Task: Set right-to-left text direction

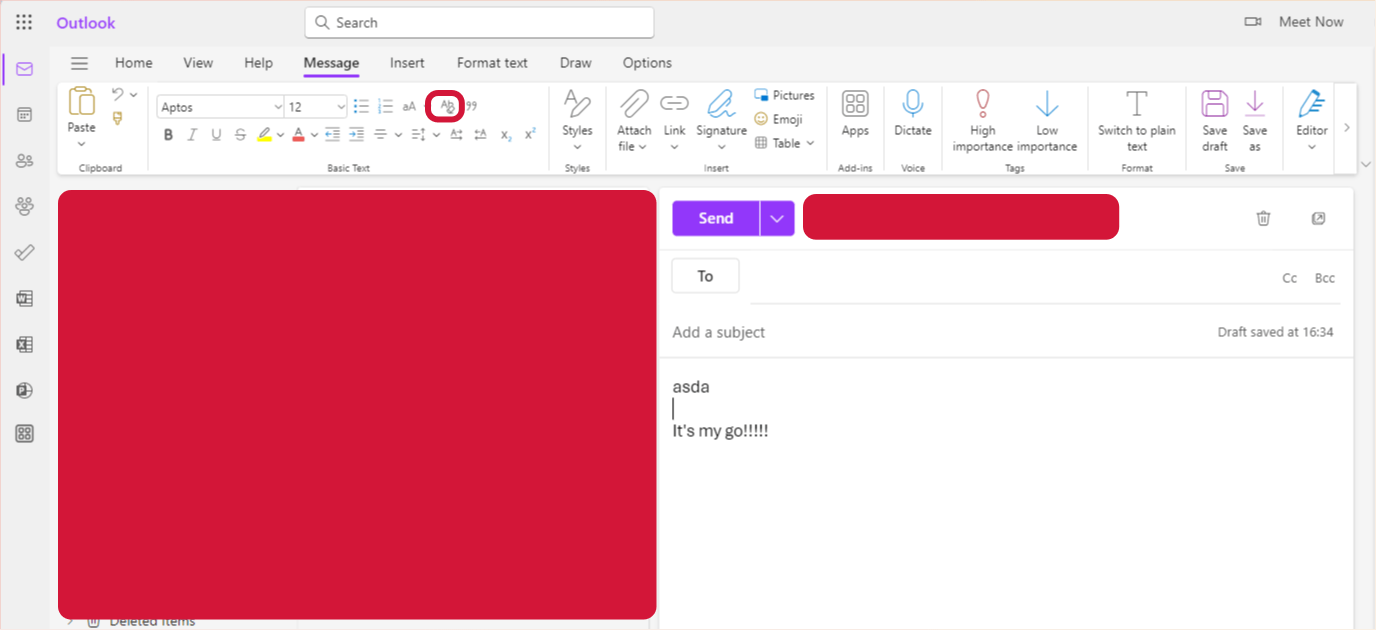Action: coord(480,135)
